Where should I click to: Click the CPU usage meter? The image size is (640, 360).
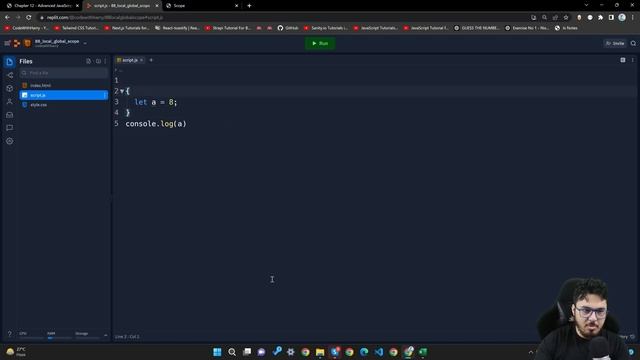[x=31, y=335]
